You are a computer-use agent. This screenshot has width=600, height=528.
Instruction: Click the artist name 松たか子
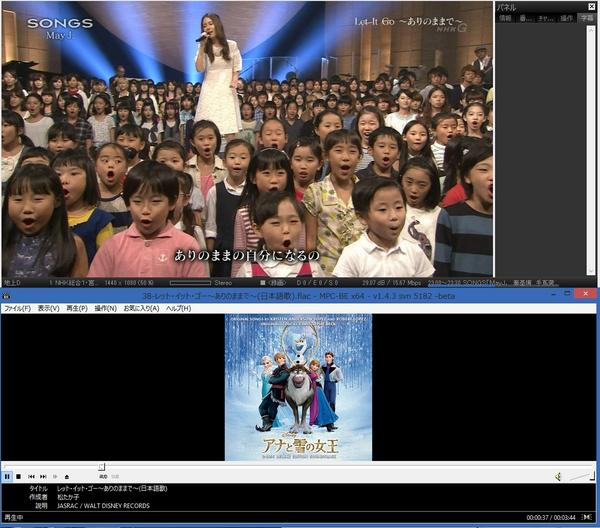click(x=68, y=497)
